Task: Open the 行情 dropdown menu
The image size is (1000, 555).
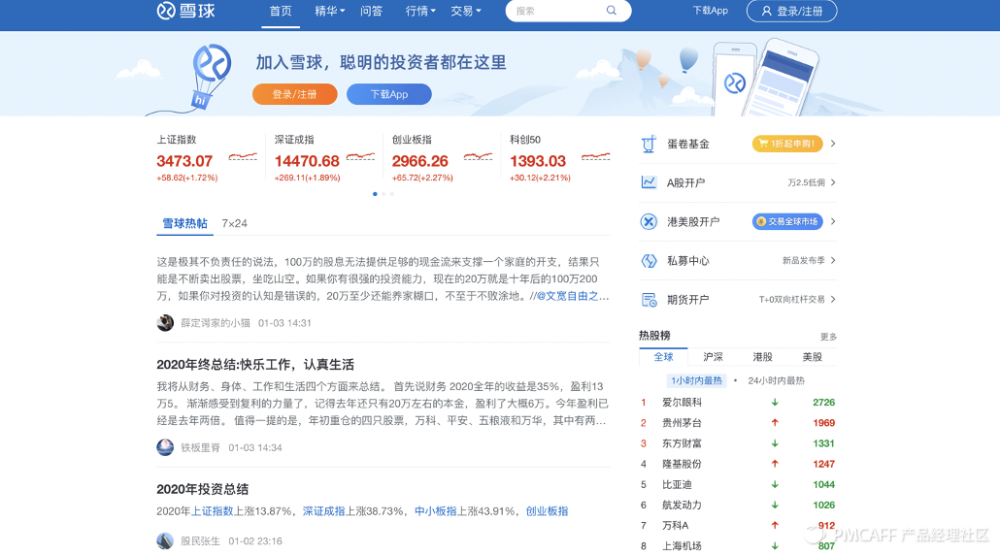Action: pyautogui.click(x=420, y=11)
